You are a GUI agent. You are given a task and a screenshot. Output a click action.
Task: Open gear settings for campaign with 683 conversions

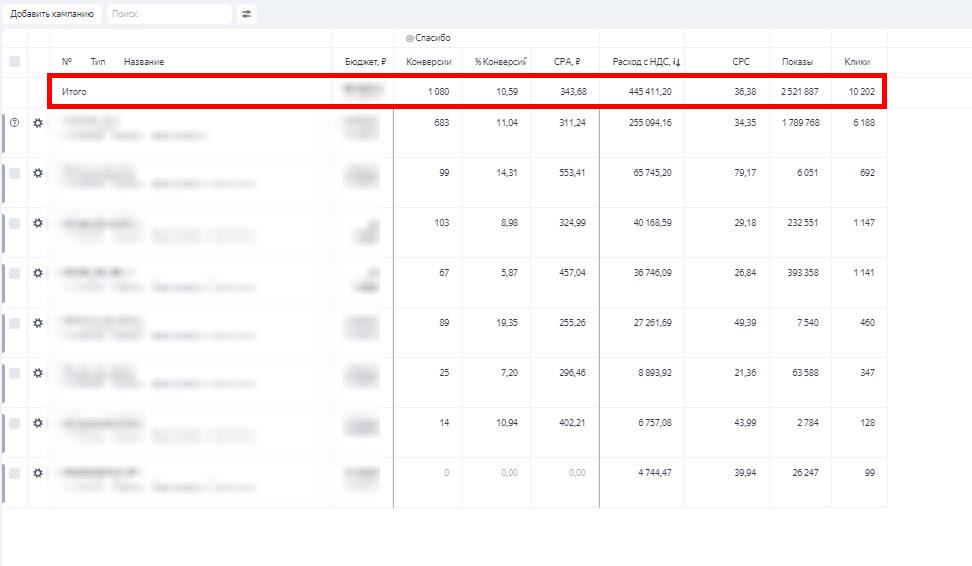coord(38,123)
